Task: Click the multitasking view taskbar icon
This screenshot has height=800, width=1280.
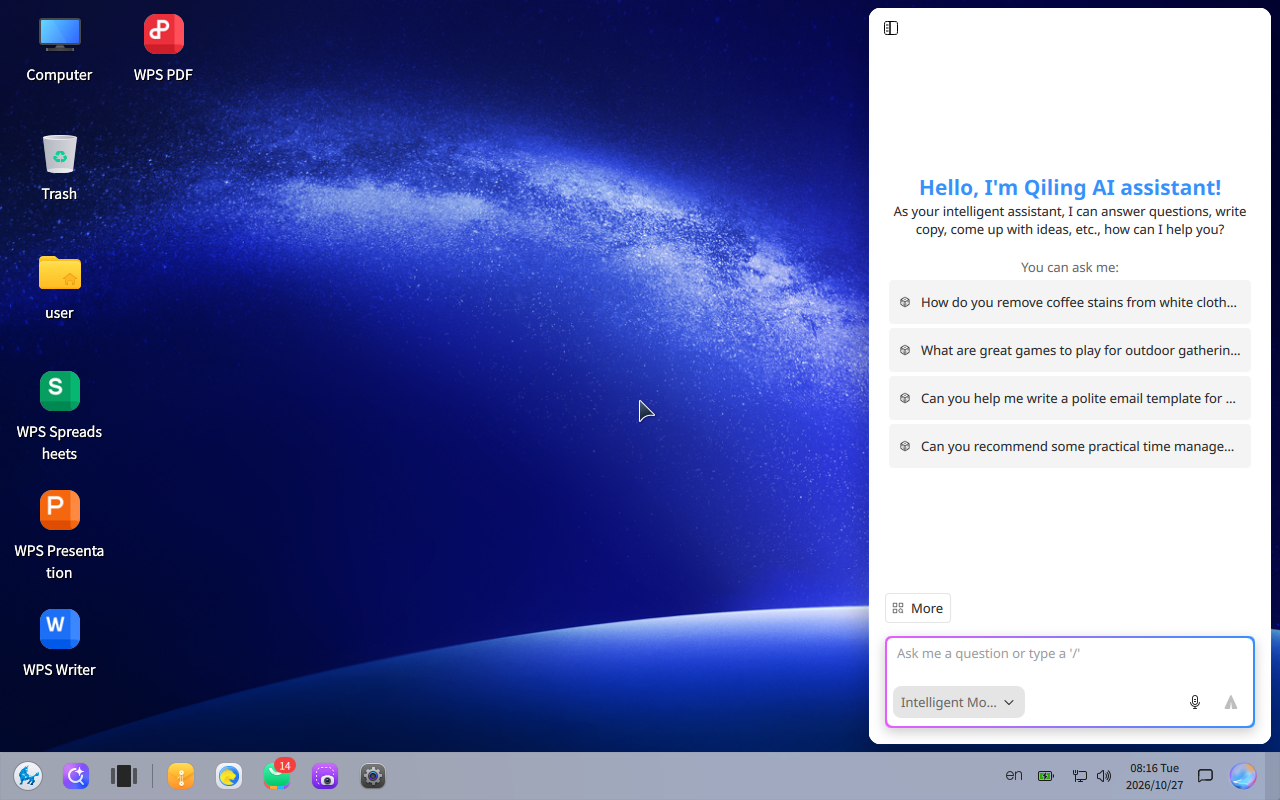Action: click(x=124, y=776)
